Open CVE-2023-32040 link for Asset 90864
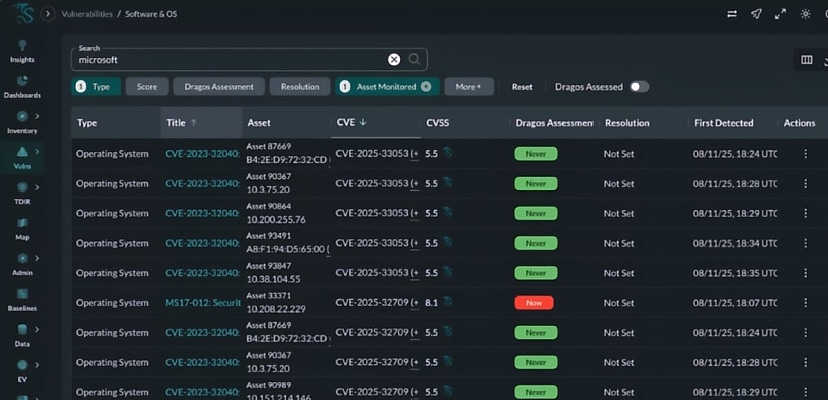The width and height of the screenshot is (828, 400). (203, 213)
